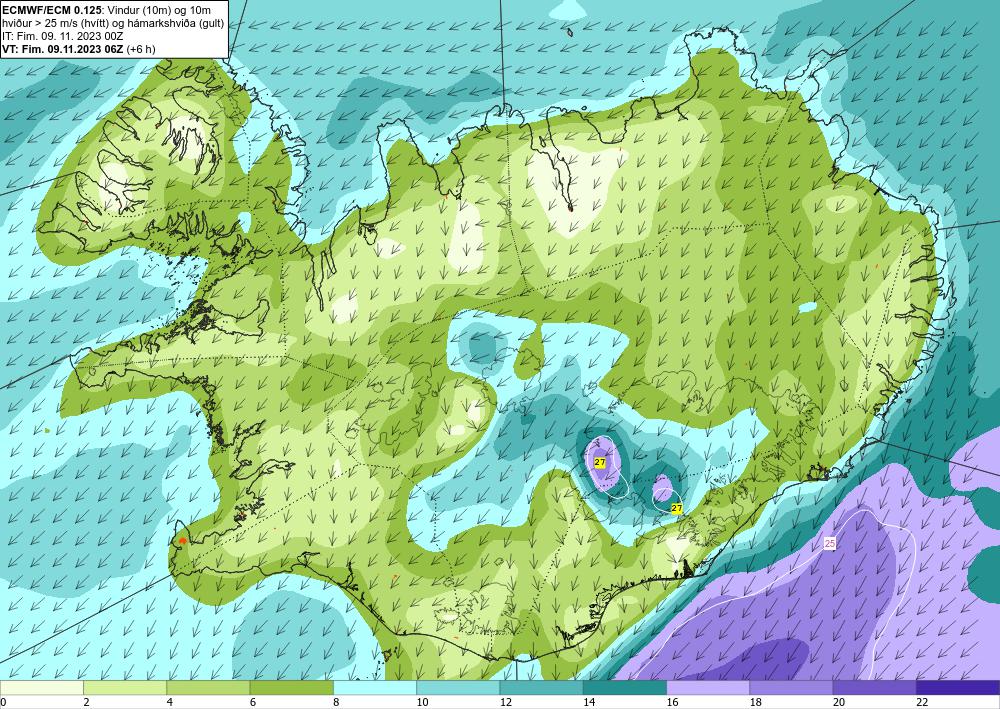Select the white 25 gust contour label offshore

(x=830, y=544)
